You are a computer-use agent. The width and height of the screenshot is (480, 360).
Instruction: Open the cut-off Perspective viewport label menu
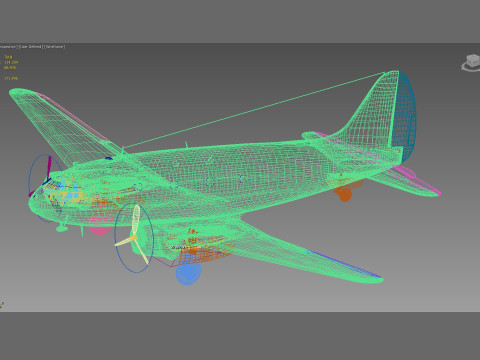[8, 47]
